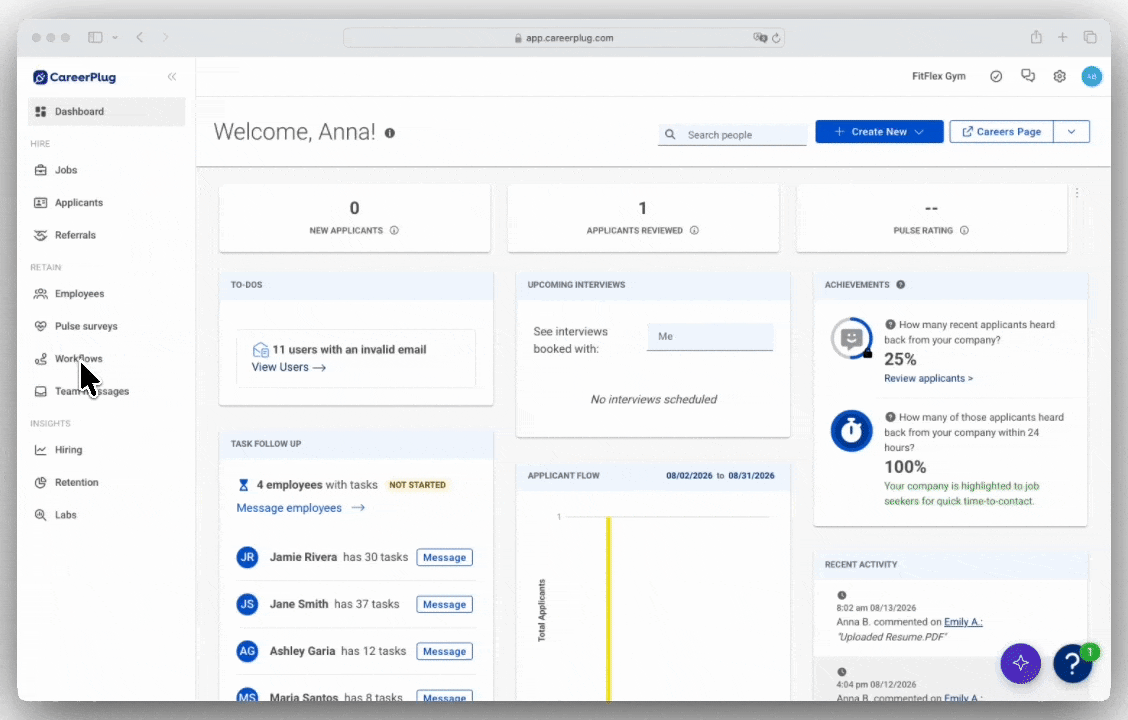Screen dimensions: 1128x720
Task: Open the help question mark bubble
Action: [x=1073, y=663]
